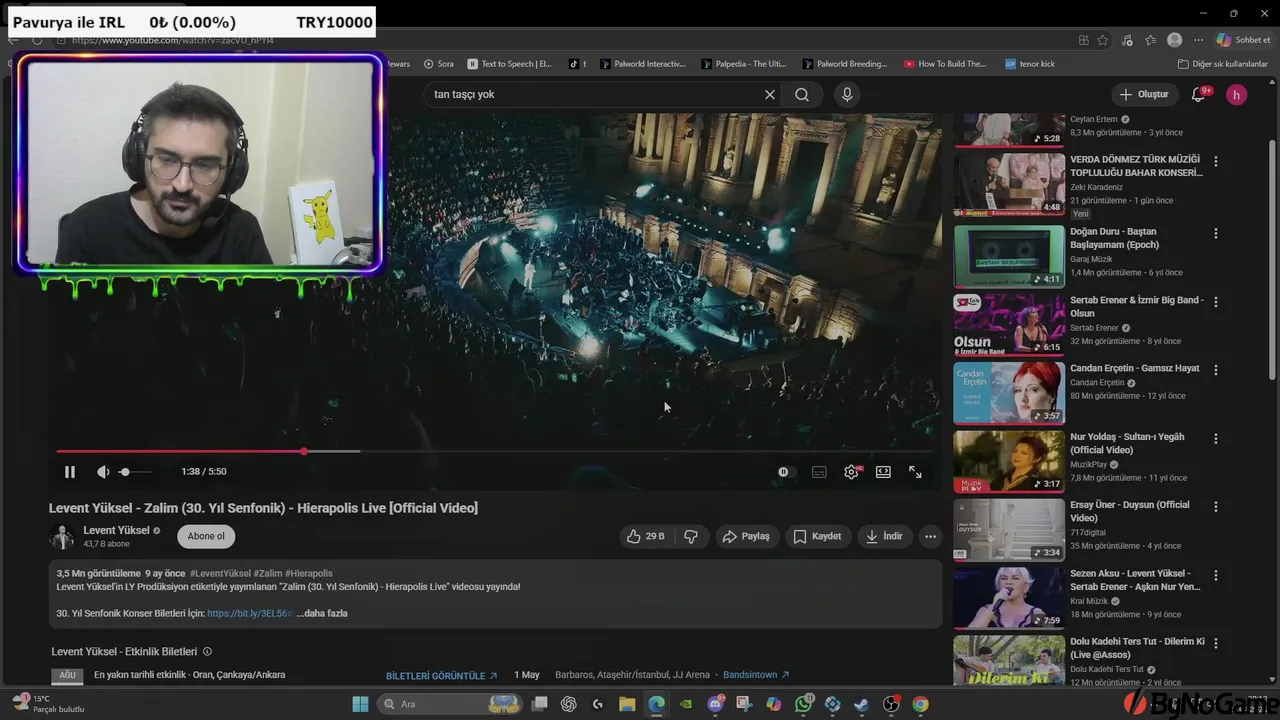
Task: Open Edge browser profile icon
Action: pos(1174,40)
